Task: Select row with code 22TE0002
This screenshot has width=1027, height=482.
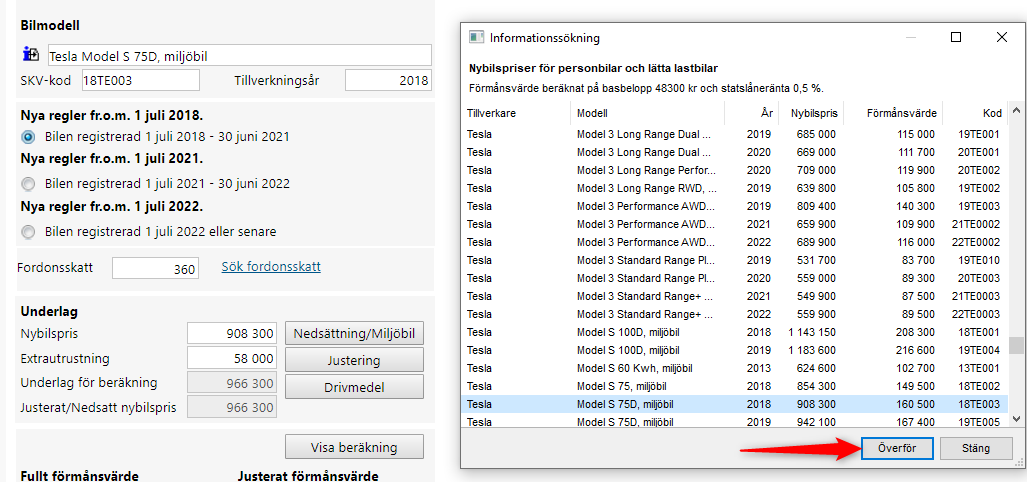Action: tap(736, 242)
